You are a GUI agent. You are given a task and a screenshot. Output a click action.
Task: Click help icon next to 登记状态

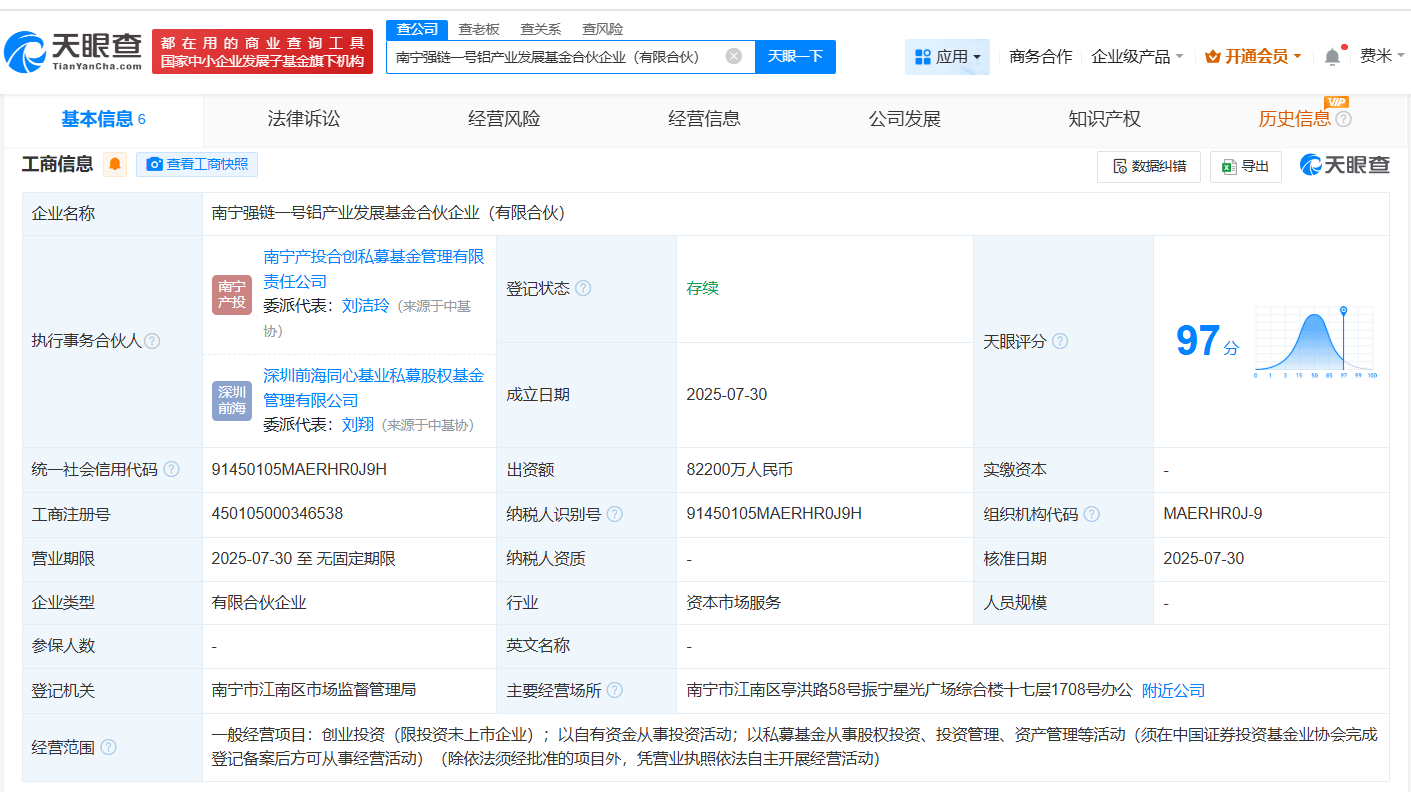(583, 289)
